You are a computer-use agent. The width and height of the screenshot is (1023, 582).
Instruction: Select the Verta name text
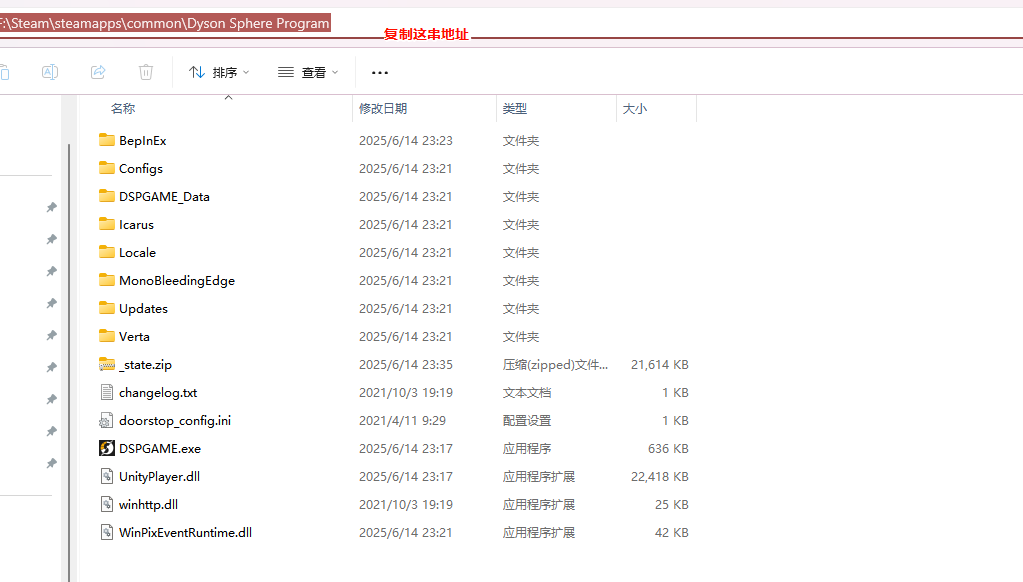point(134,337)
